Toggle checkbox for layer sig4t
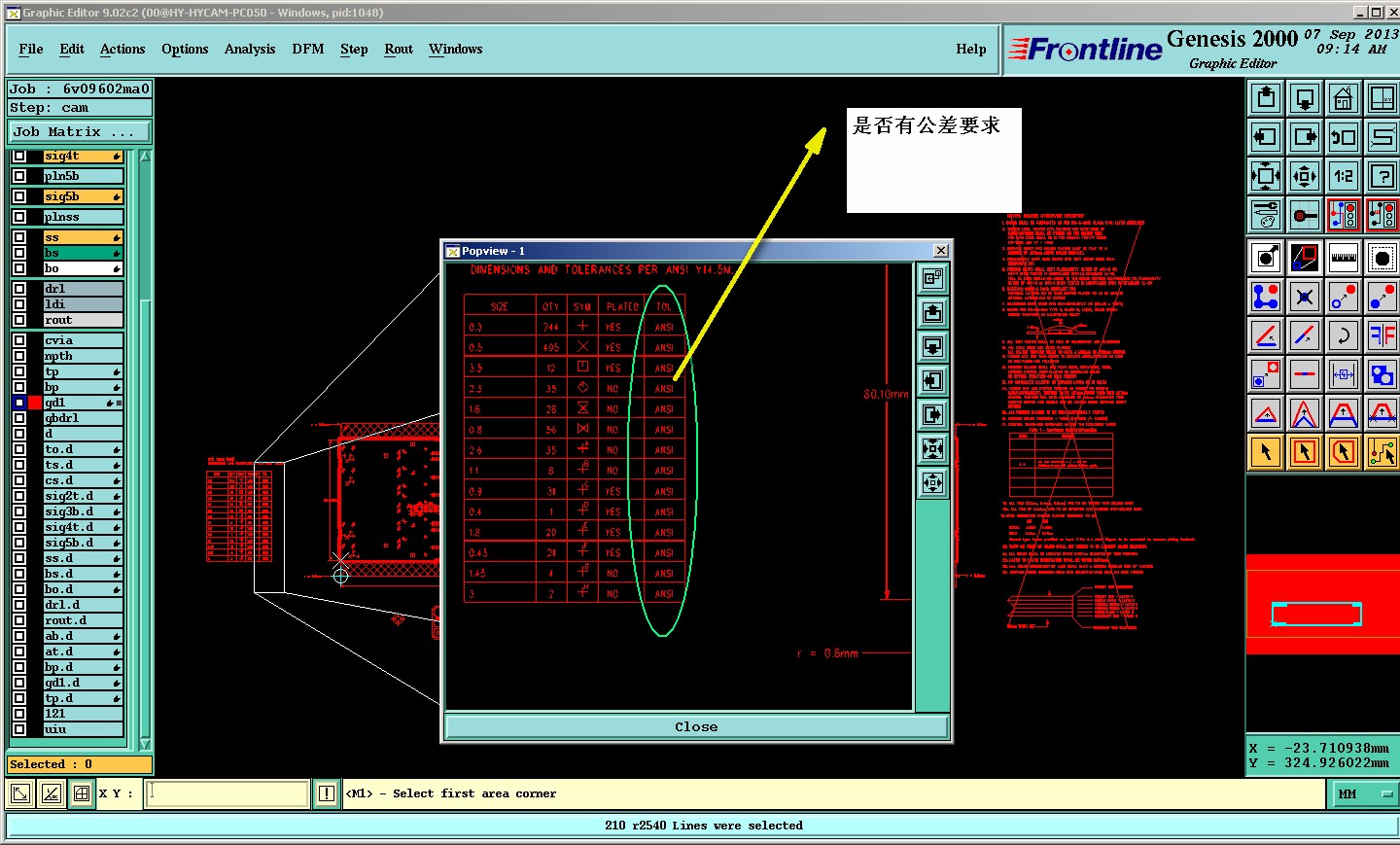The image size is (1400, 845). pos(19,156)
